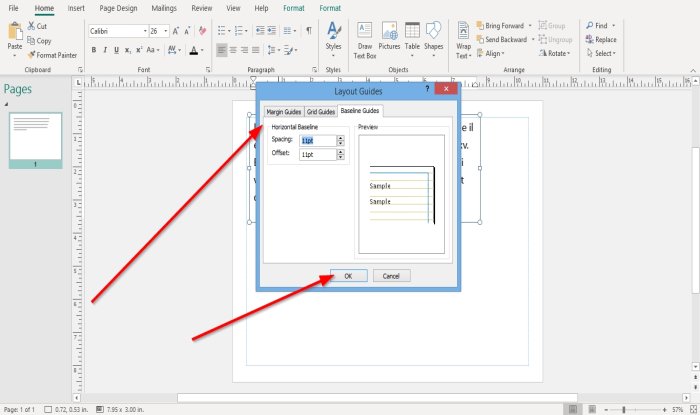Increase paragraph indent
Viewport: 700px width, 415px height.
(271, 31)
